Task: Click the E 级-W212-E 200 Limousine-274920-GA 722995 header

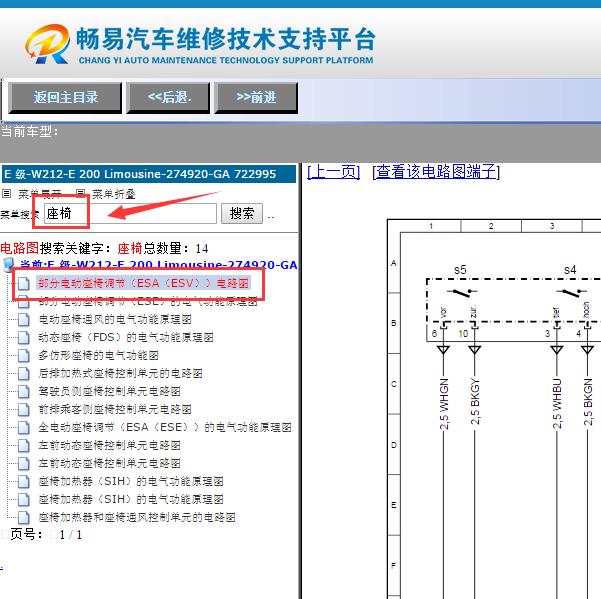Action: coord(149,174)
